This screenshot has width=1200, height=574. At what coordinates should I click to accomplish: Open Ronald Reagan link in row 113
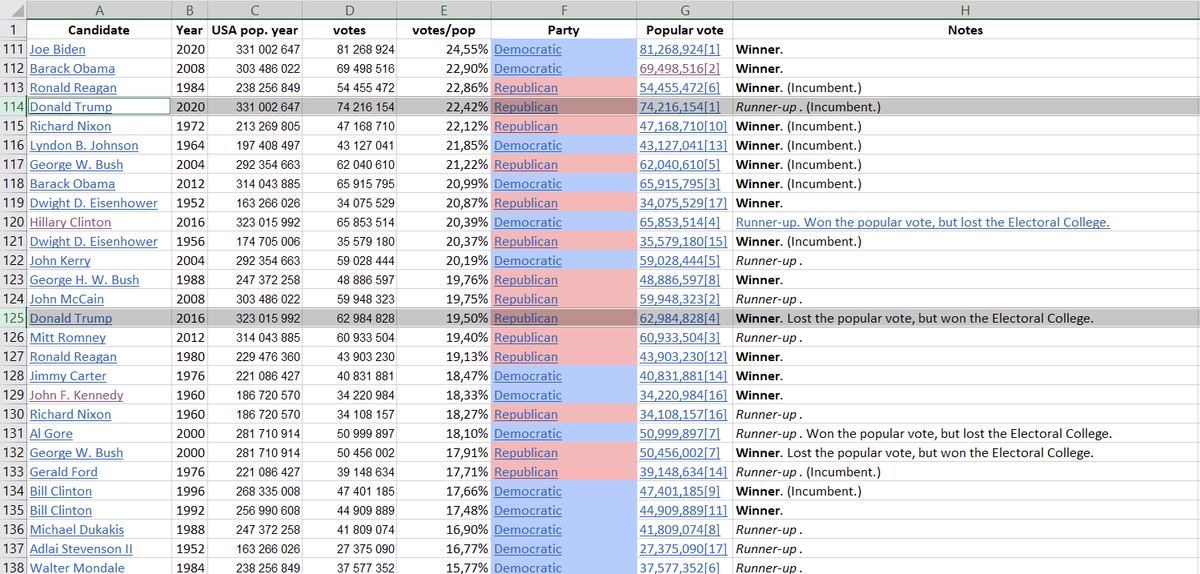tap(73, 88)
